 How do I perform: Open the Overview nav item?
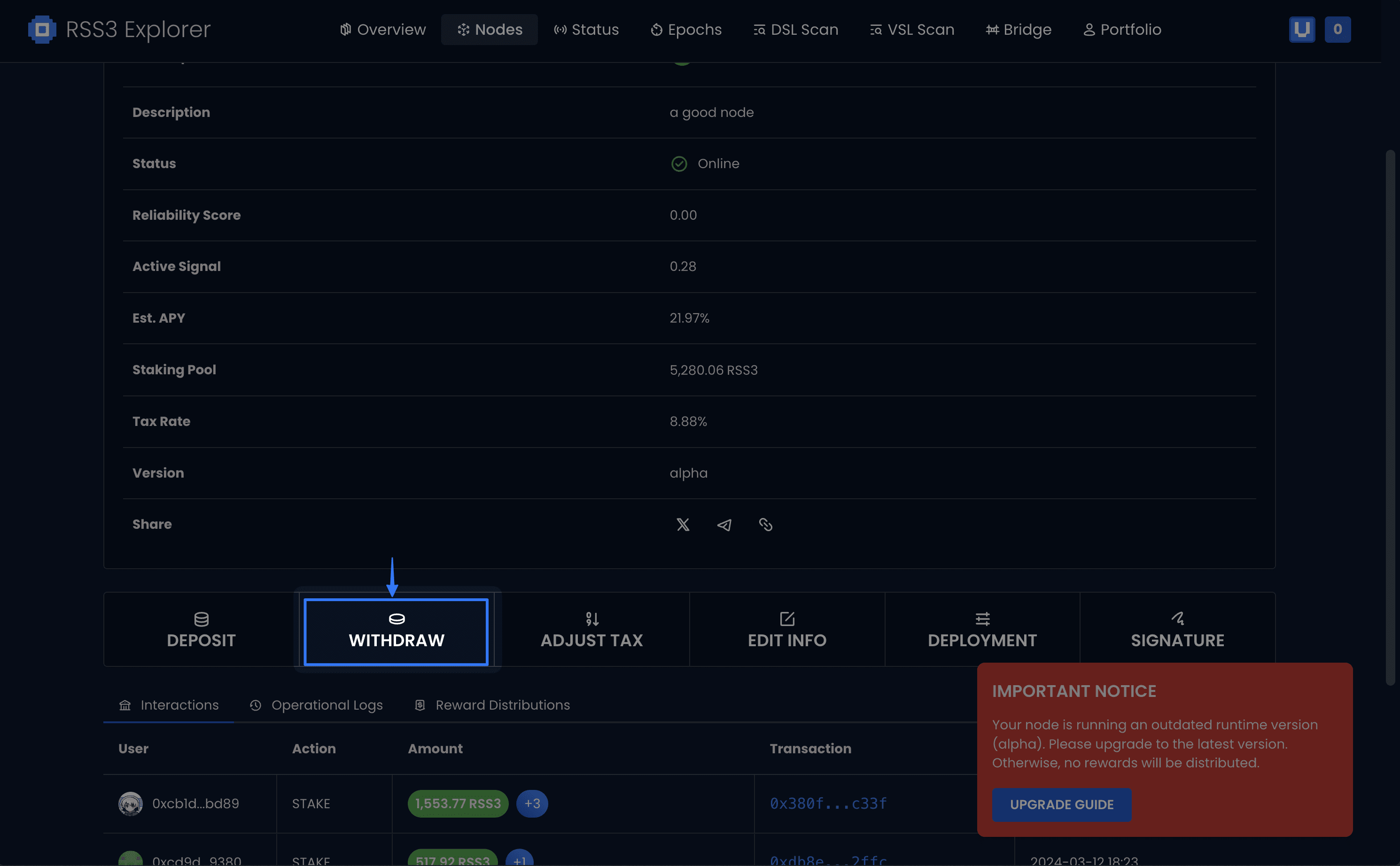pos(383,29)
